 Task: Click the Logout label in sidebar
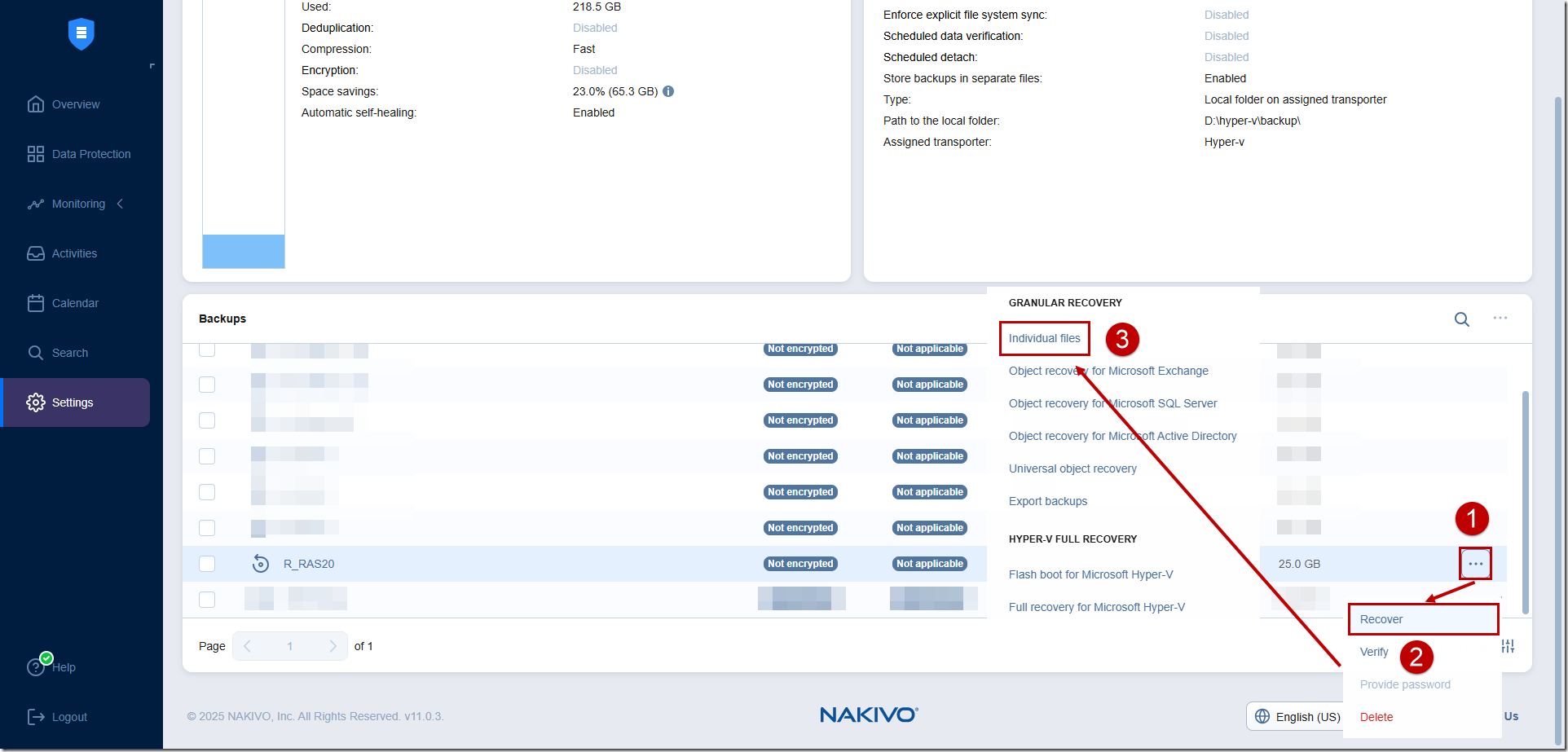pyautogui.click(x=69, y=717)
